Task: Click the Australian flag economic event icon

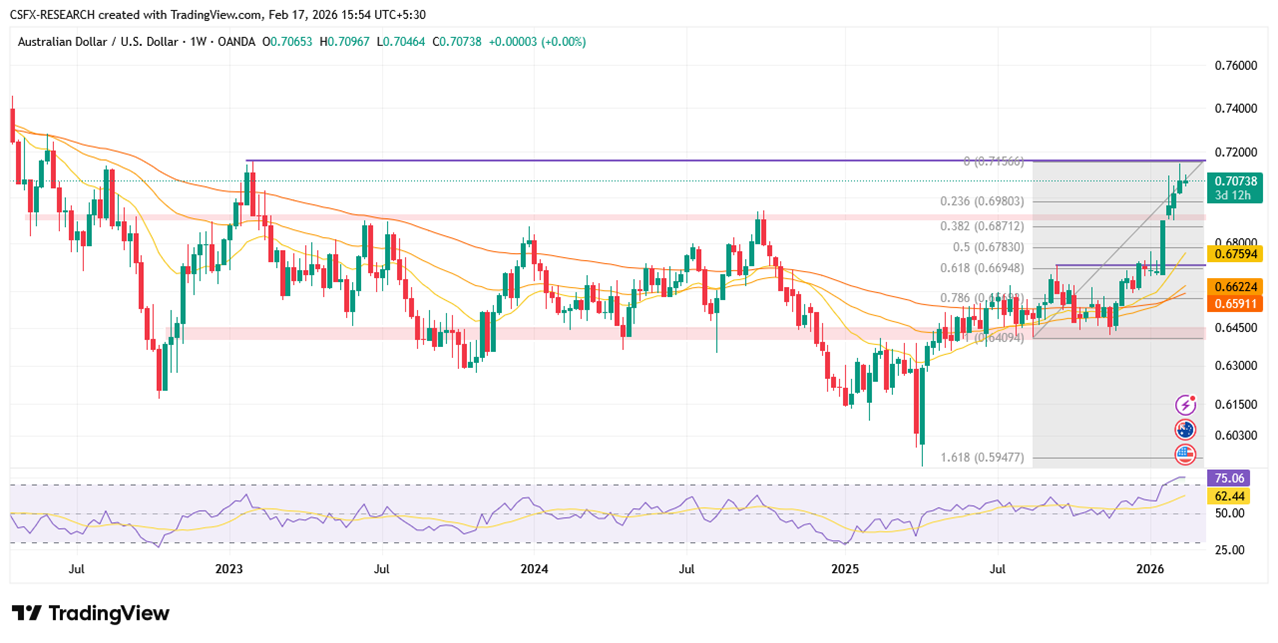Action: [x=1185, y=429]
